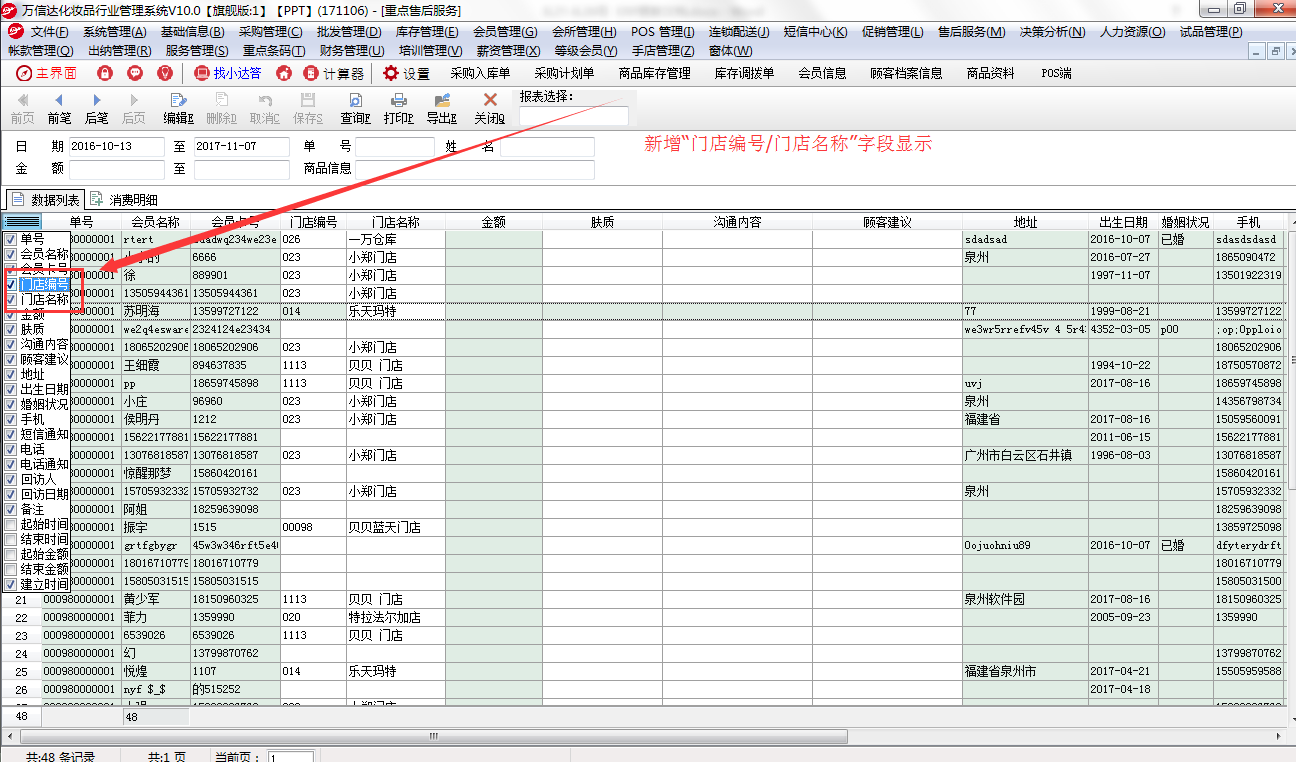Open 设置 settings gear

(x=406, y=73)
